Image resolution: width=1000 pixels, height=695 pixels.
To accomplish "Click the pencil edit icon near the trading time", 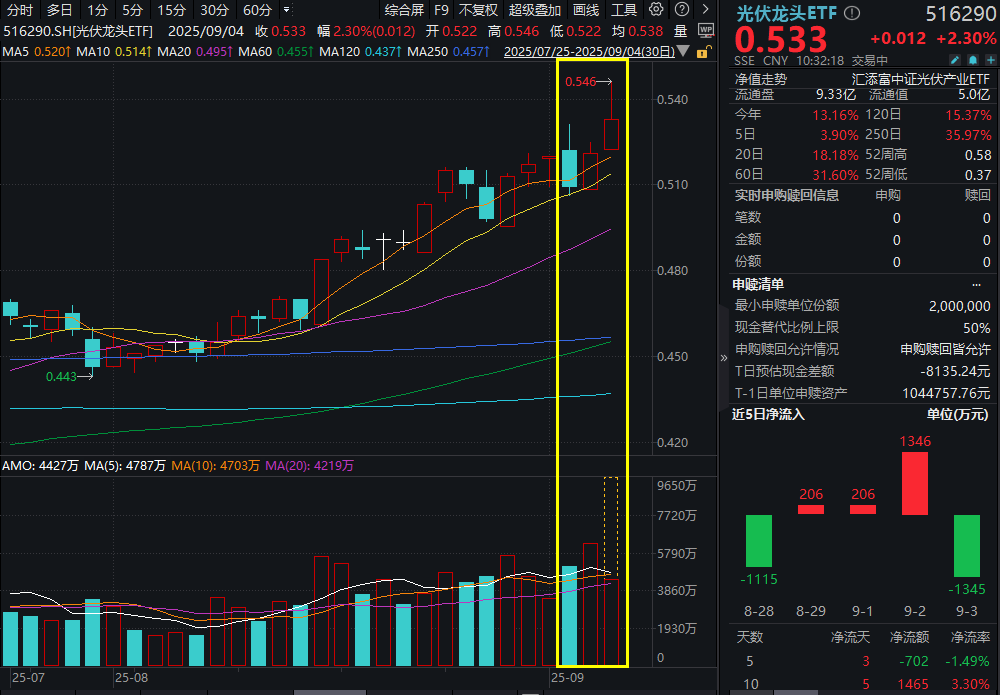I will (x=954, y=61).
